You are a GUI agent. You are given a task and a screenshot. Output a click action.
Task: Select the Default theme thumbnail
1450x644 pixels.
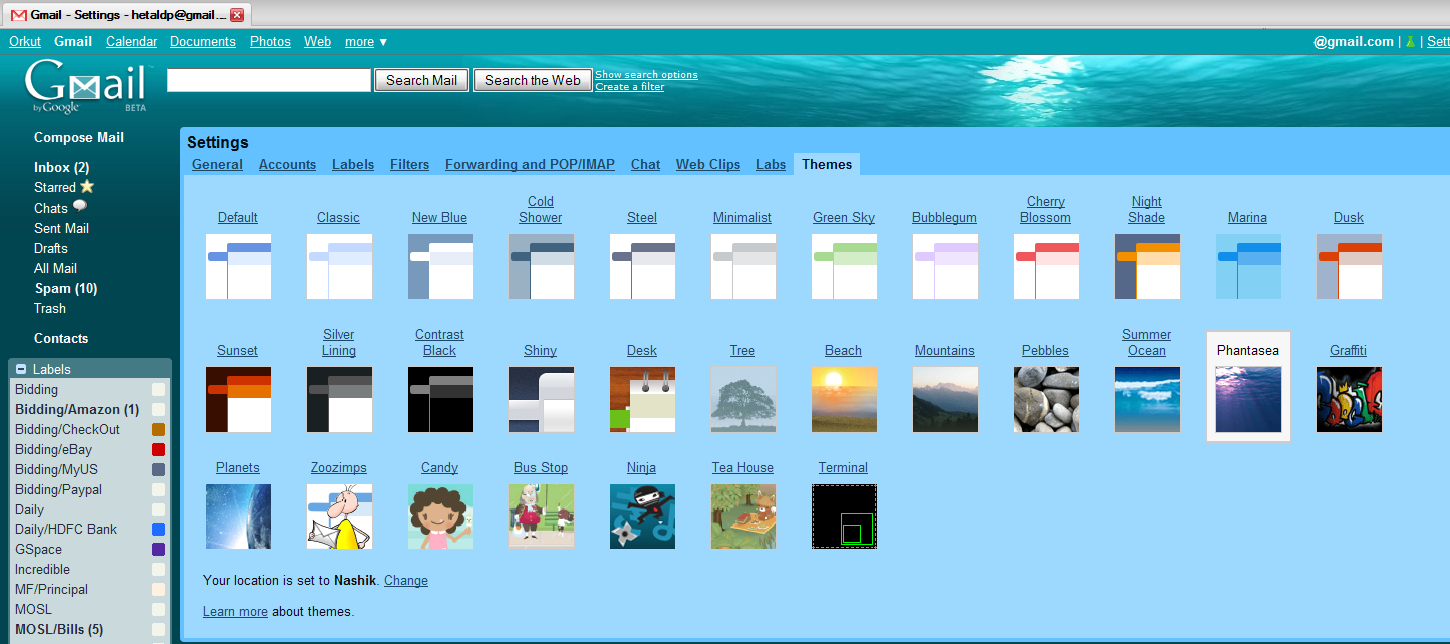[238, 267]
